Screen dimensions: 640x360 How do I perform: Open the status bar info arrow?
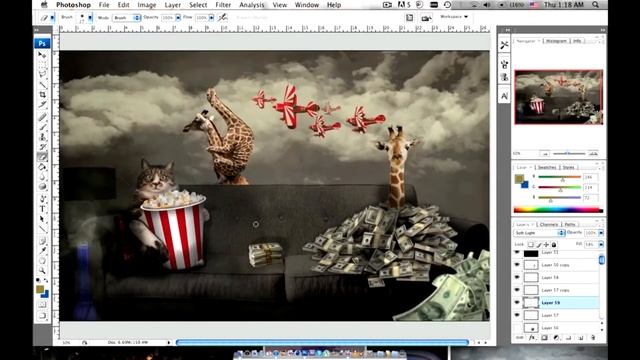pyautogui.click(x=169, y=342)
